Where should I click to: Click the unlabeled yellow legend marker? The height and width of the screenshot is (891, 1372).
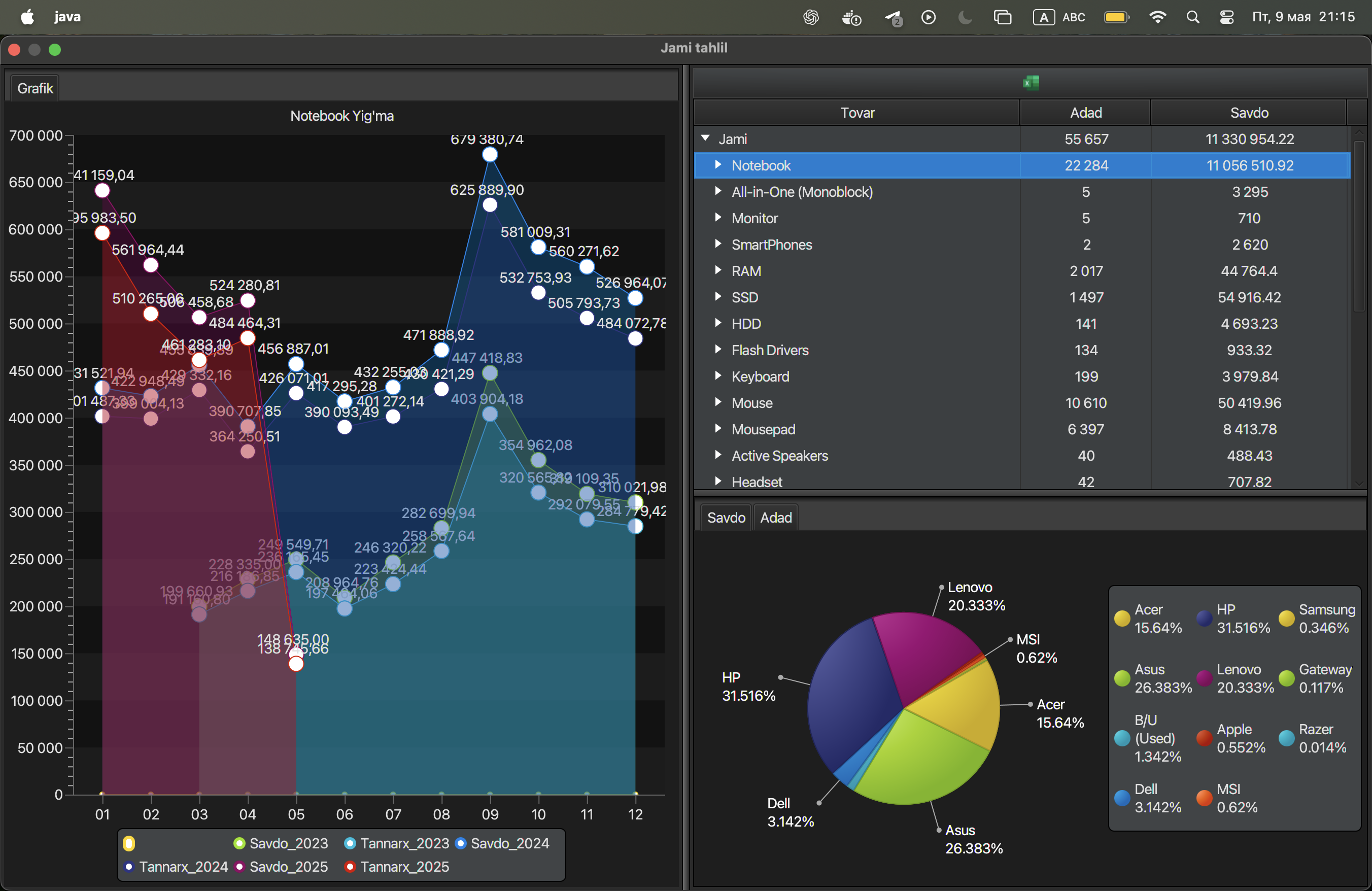[128, 844]
